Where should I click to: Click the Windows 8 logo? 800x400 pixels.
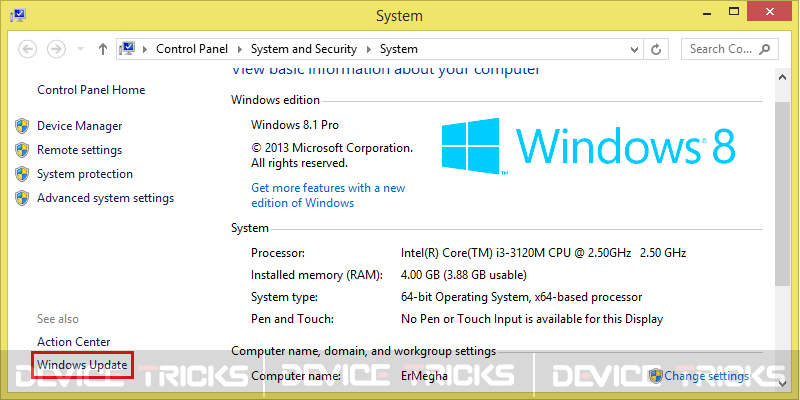tap(588, 146)
